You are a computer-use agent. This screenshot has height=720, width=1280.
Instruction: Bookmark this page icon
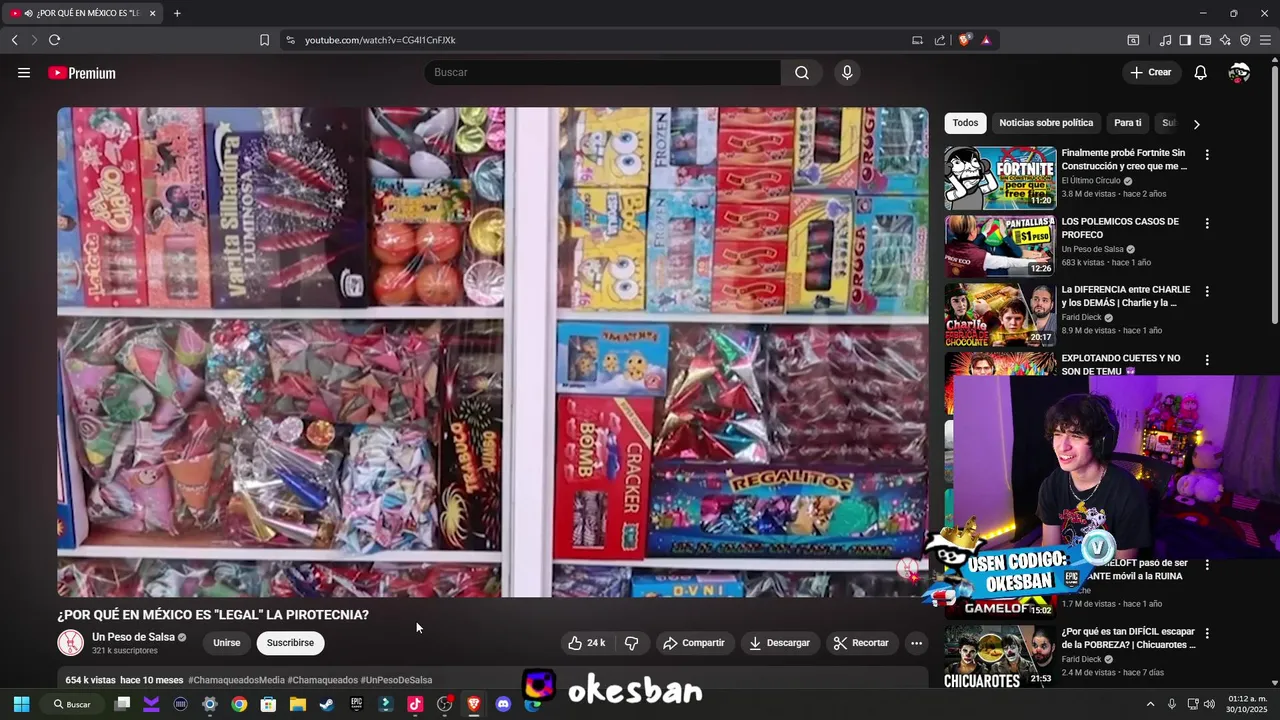(x=264, y=40)
